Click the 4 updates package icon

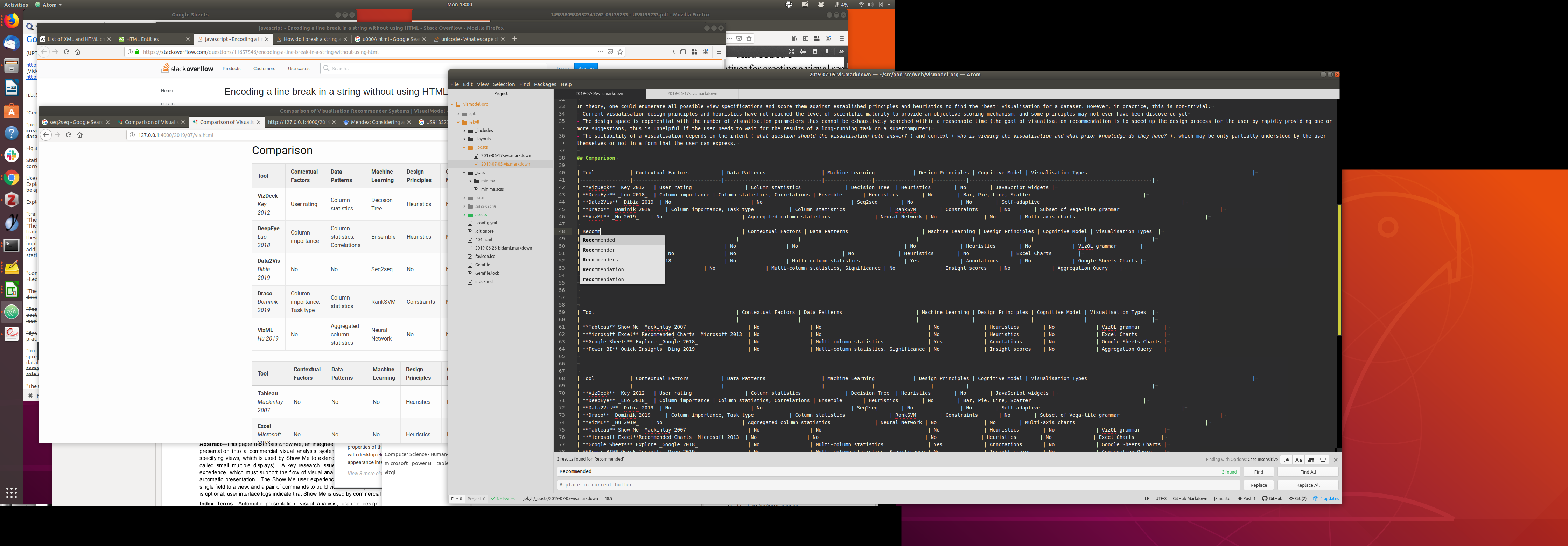click(x=1326, y=498)
